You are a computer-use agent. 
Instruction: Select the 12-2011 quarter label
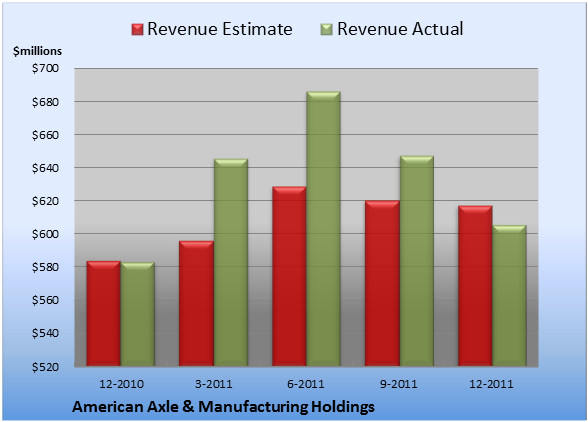coord(491,384)
